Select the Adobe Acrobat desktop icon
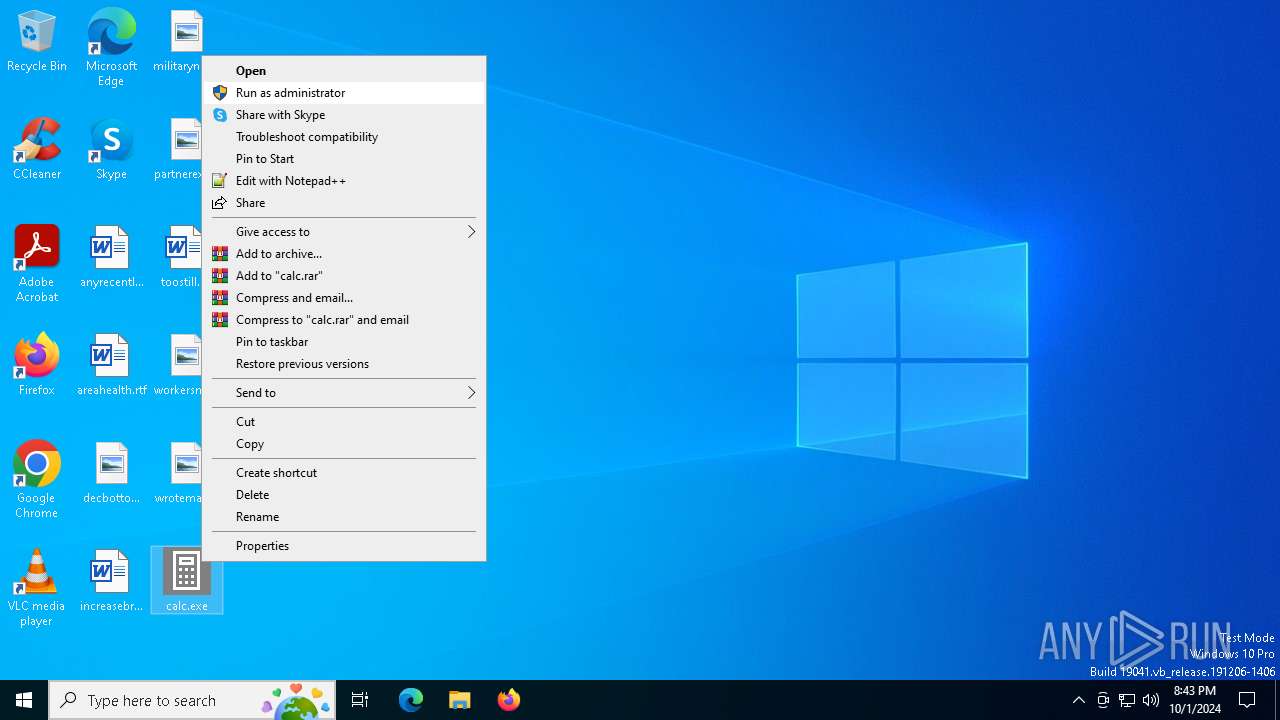 click(37, 264)
